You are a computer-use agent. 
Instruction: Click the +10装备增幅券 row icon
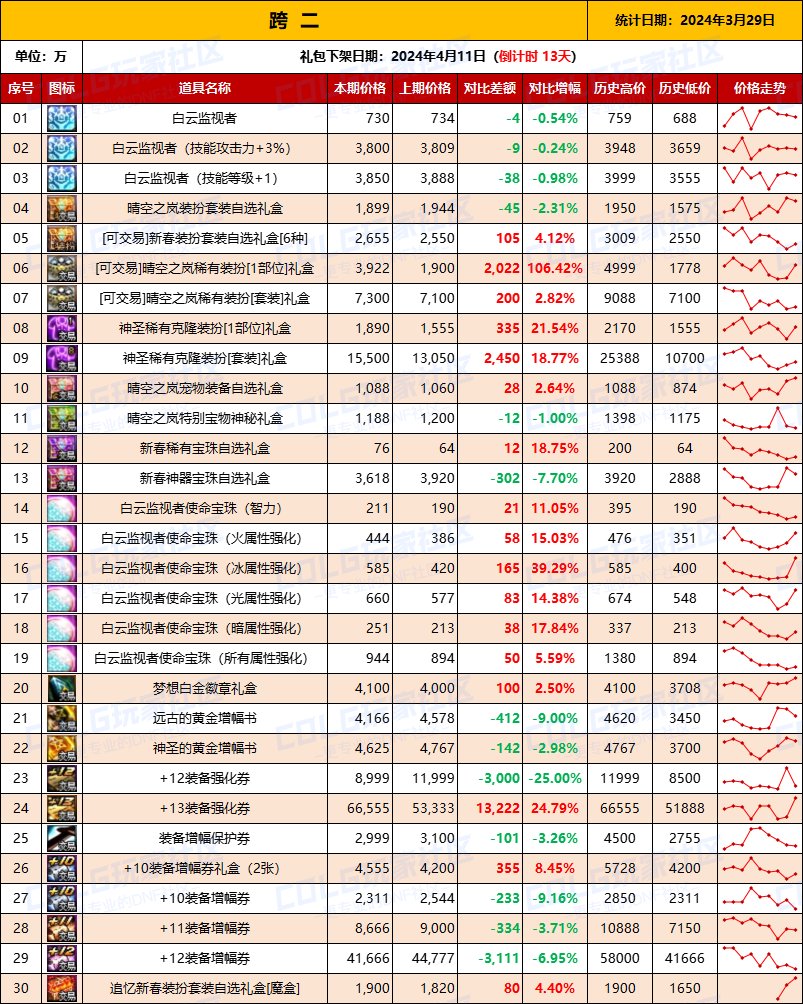coord(61,899)
